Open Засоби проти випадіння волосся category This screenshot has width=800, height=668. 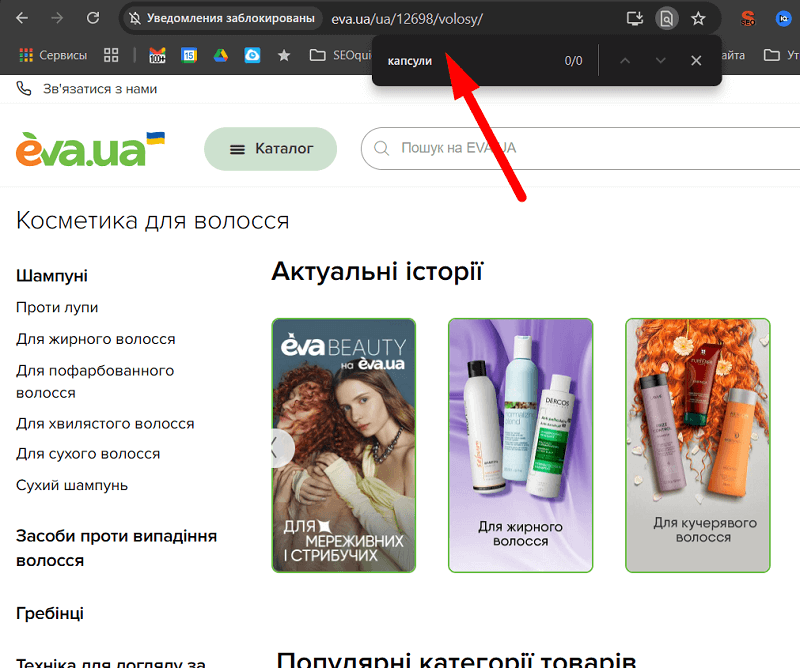point(116,549)
